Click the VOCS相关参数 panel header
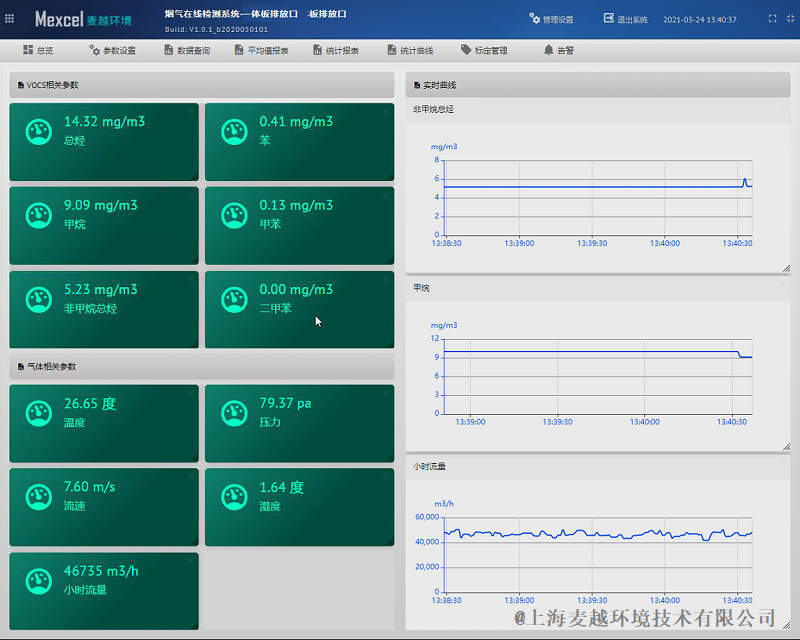The width and height of the screenshot is (800, 640). pos(202,85)
